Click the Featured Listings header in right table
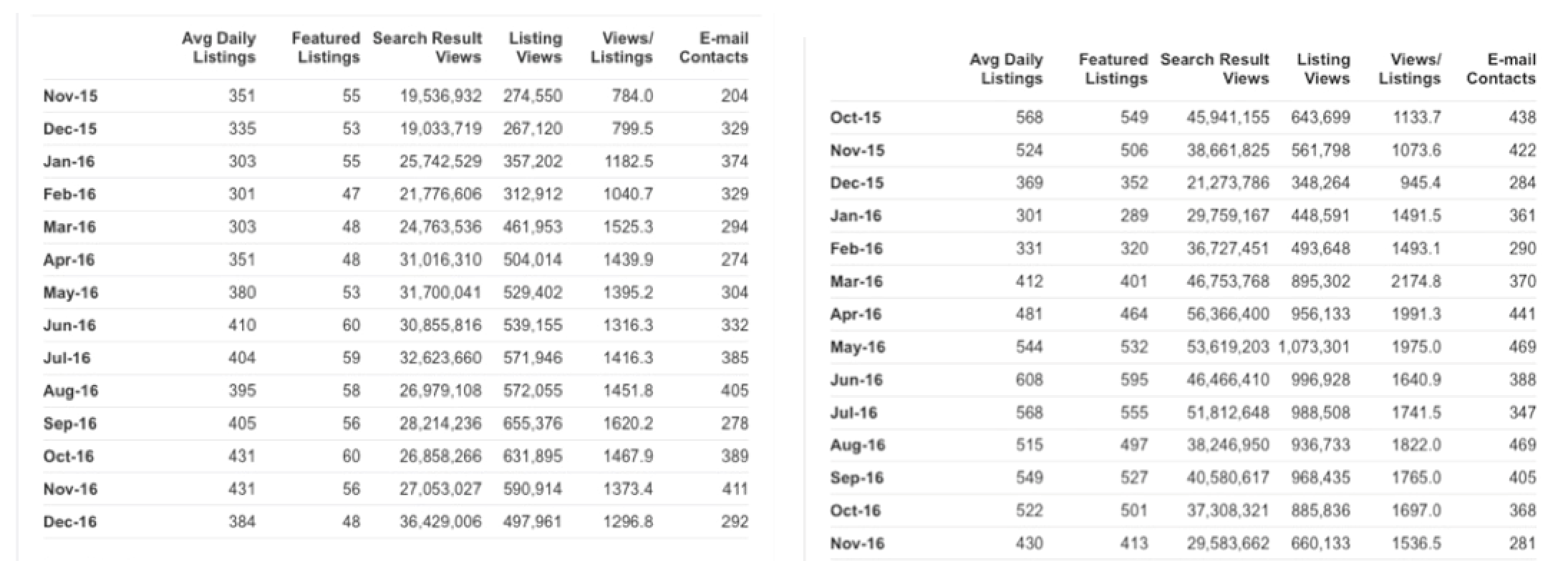1568x561 pixels. click(1113, 69)
